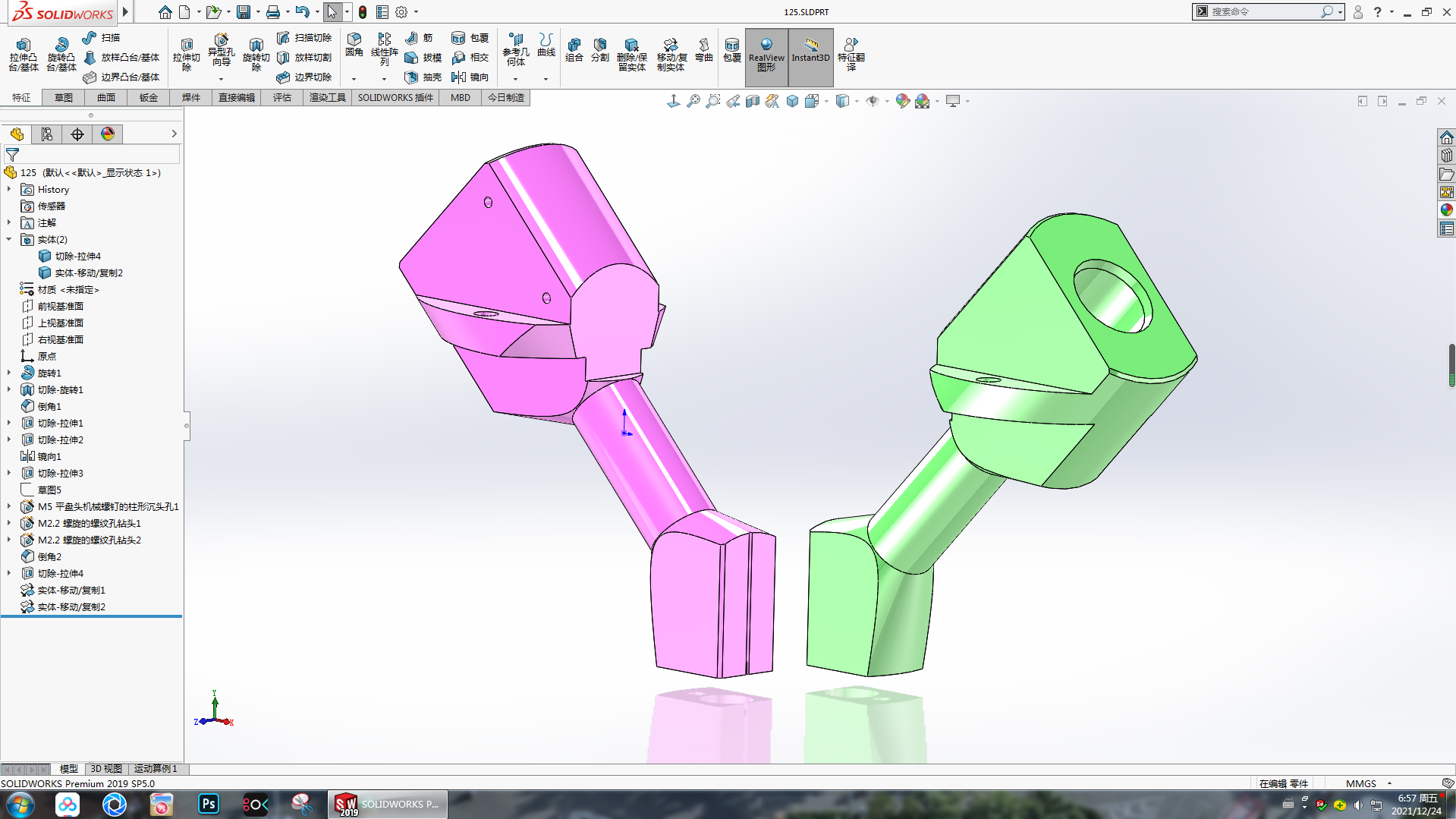Click the Split (分割) tool
1456x819 pixels.
(599, 50)
